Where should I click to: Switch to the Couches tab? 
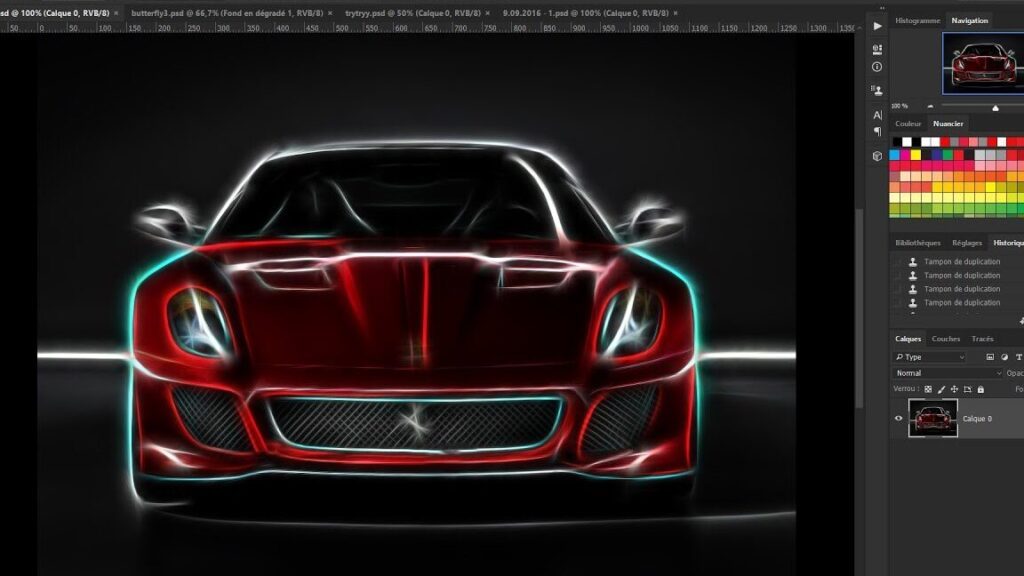click(x=946, y=339)
